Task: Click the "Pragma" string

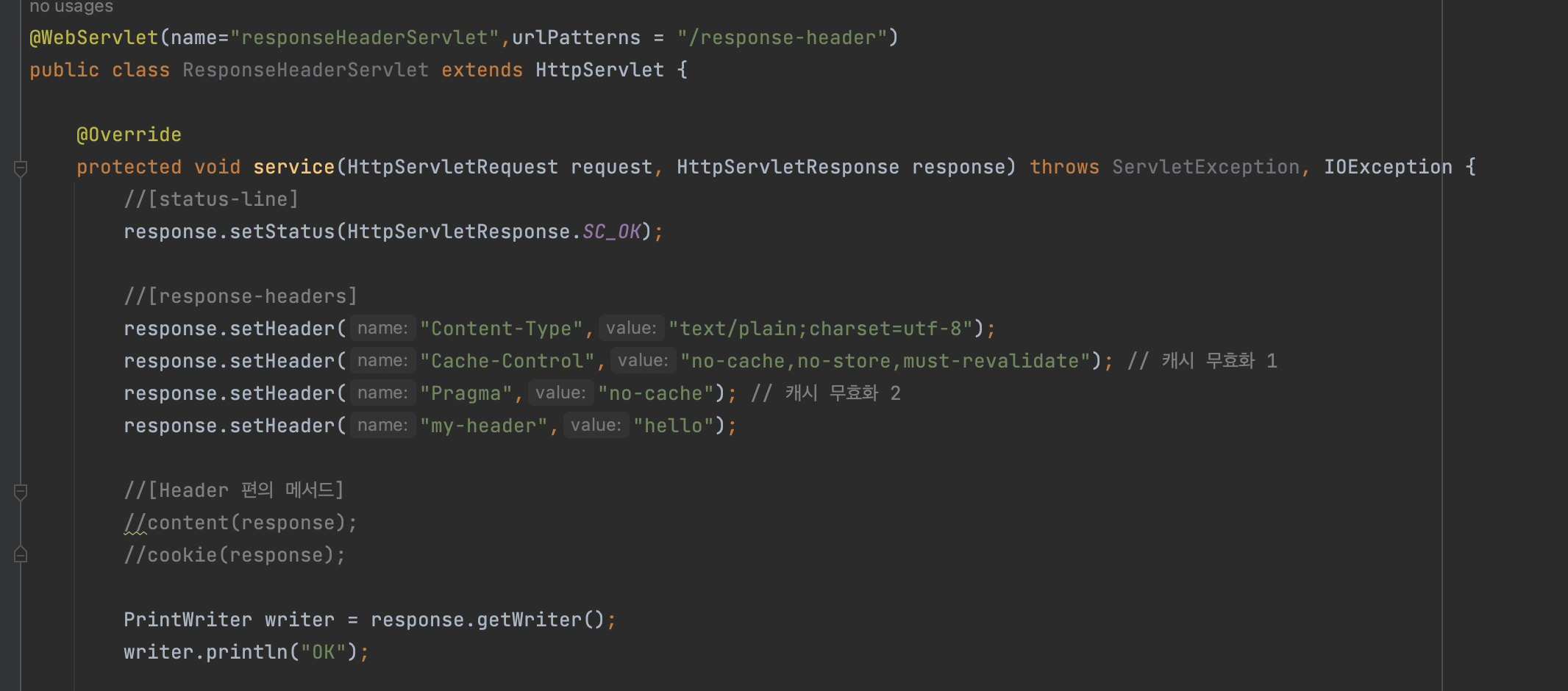Action: 466,393
